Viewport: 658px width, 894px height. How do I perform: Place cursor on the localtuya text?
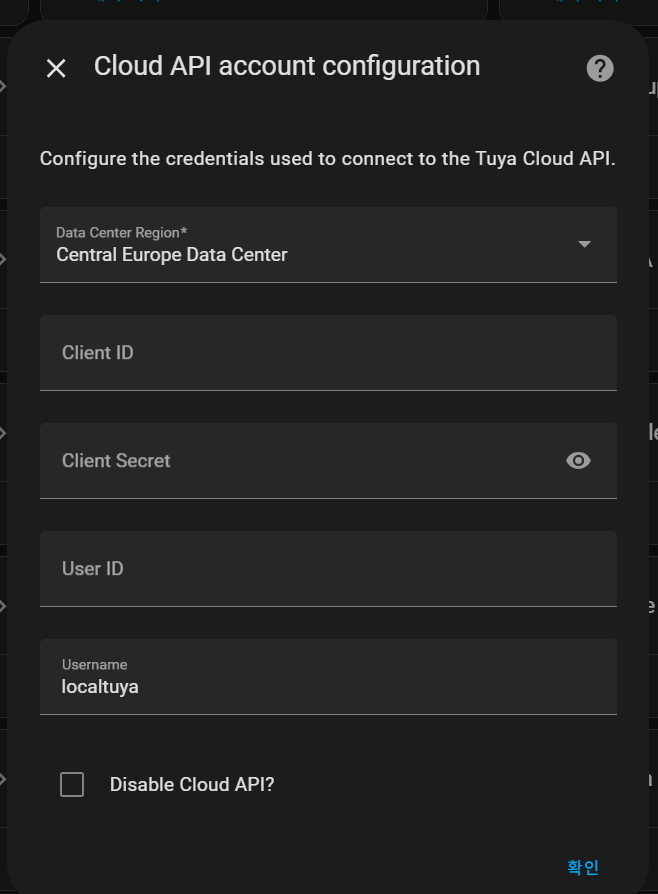(x=100, y=687)
